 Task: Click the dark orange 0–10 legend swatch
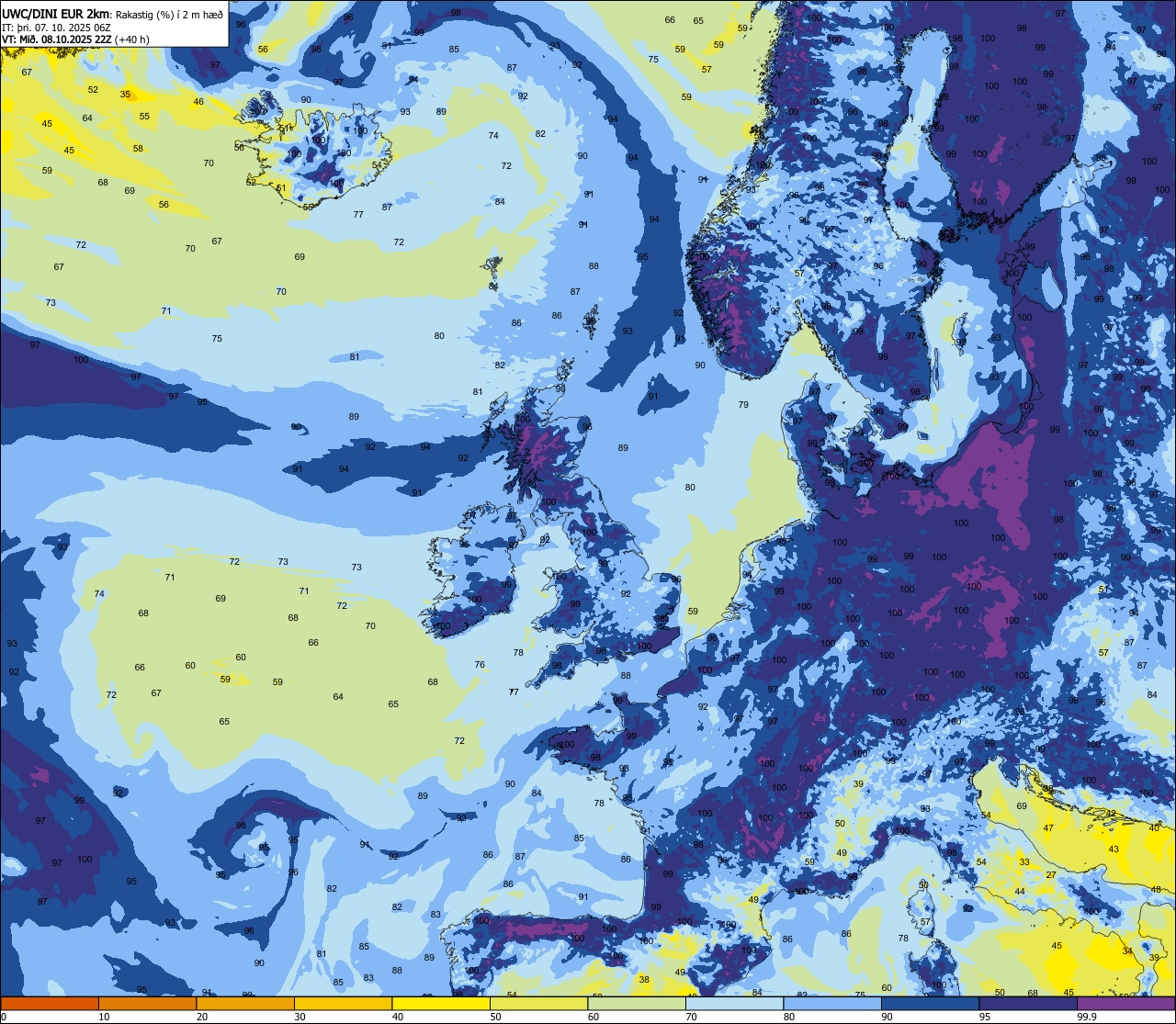click(x=50, y=1003)
